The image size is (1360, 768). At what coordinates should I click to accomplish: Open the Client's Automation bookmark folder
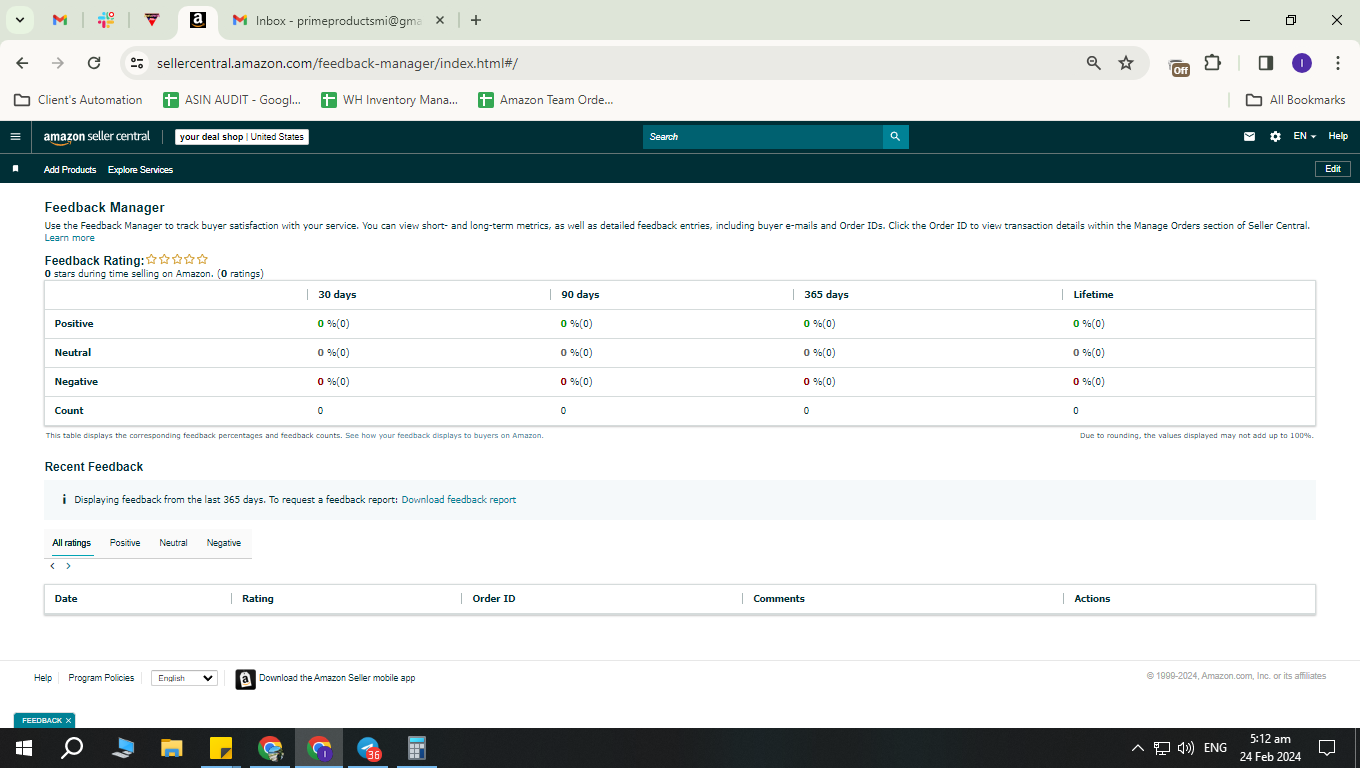[x=78, y=100]
